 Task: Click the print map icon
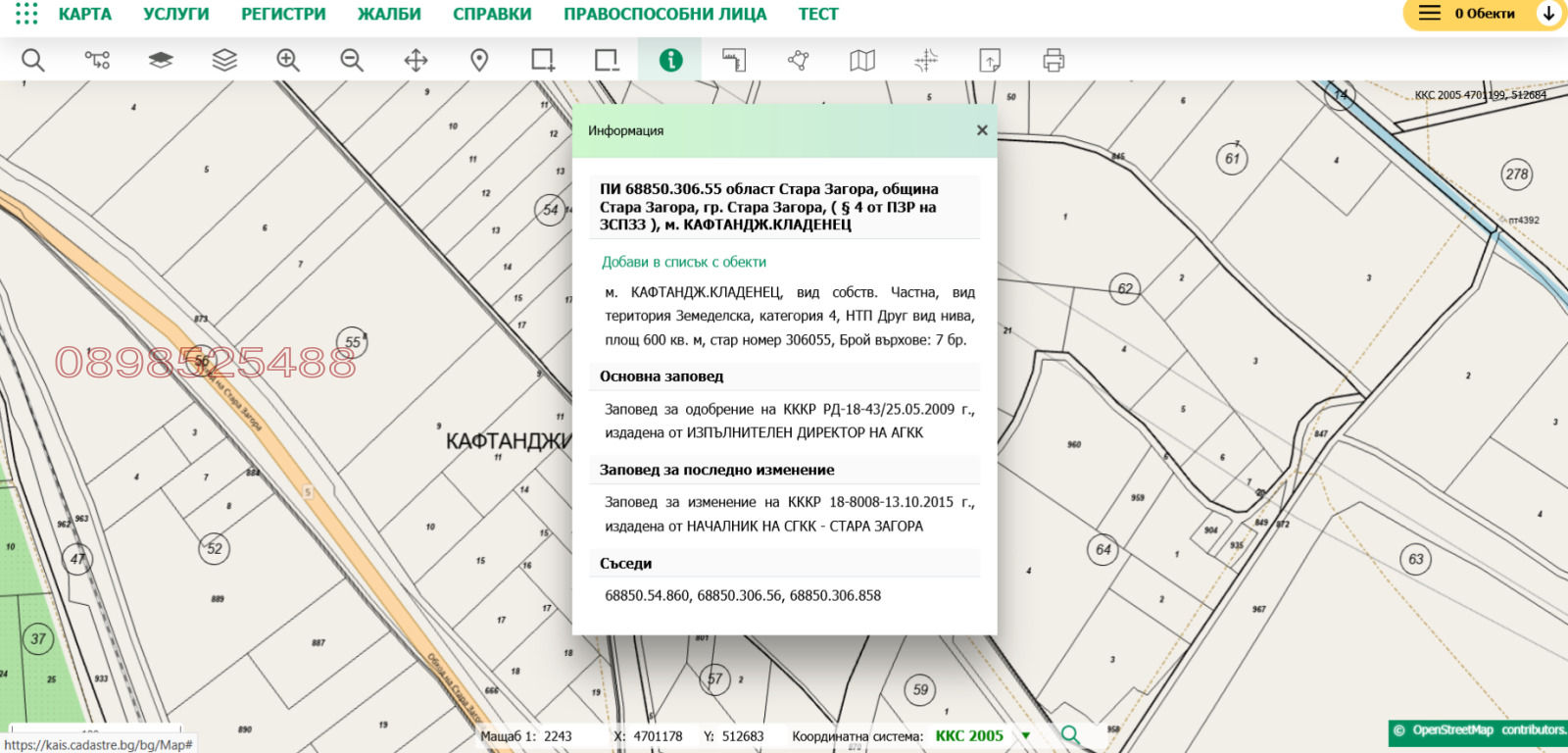click(1053, 61)
